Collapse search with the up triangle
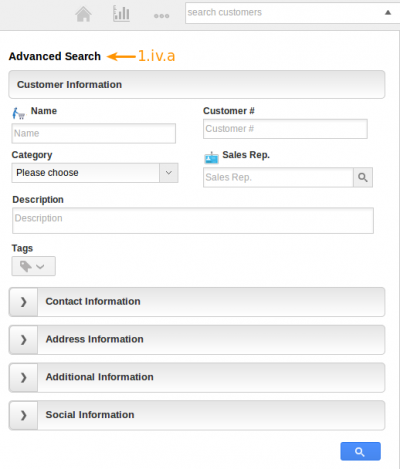This screenshot has height=469, width=400. [x=388, y=13]
